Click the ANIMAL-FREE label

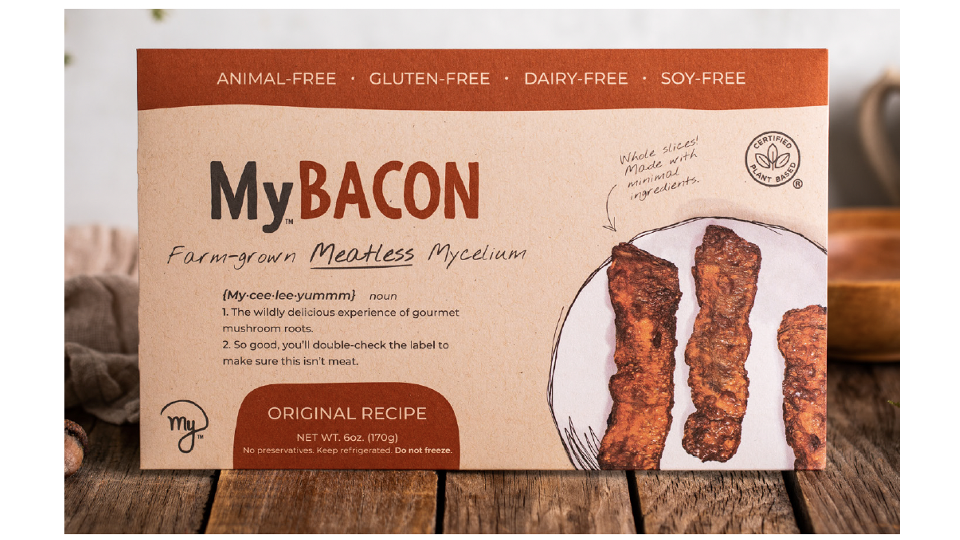[276, 79]
